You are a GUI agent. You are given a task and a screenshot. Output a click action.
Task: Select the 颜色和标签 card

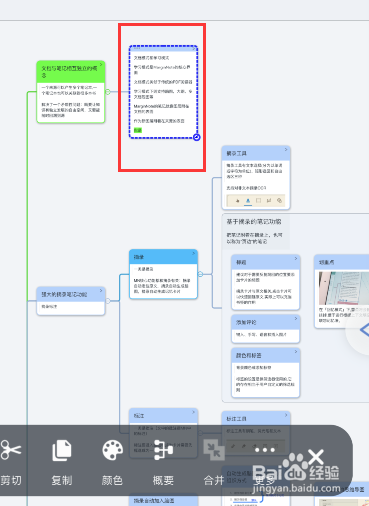[266, 373]
